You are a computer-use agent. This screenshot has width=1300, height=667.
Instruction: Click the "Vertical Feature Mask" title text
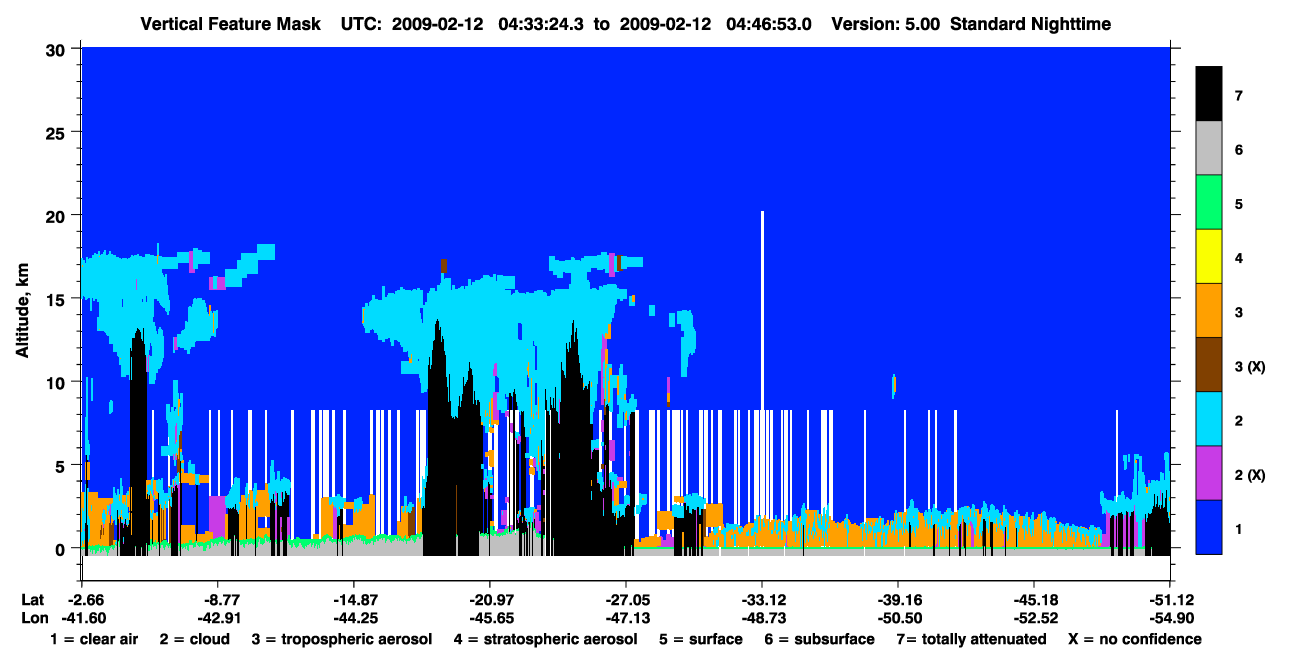point(232,23)
